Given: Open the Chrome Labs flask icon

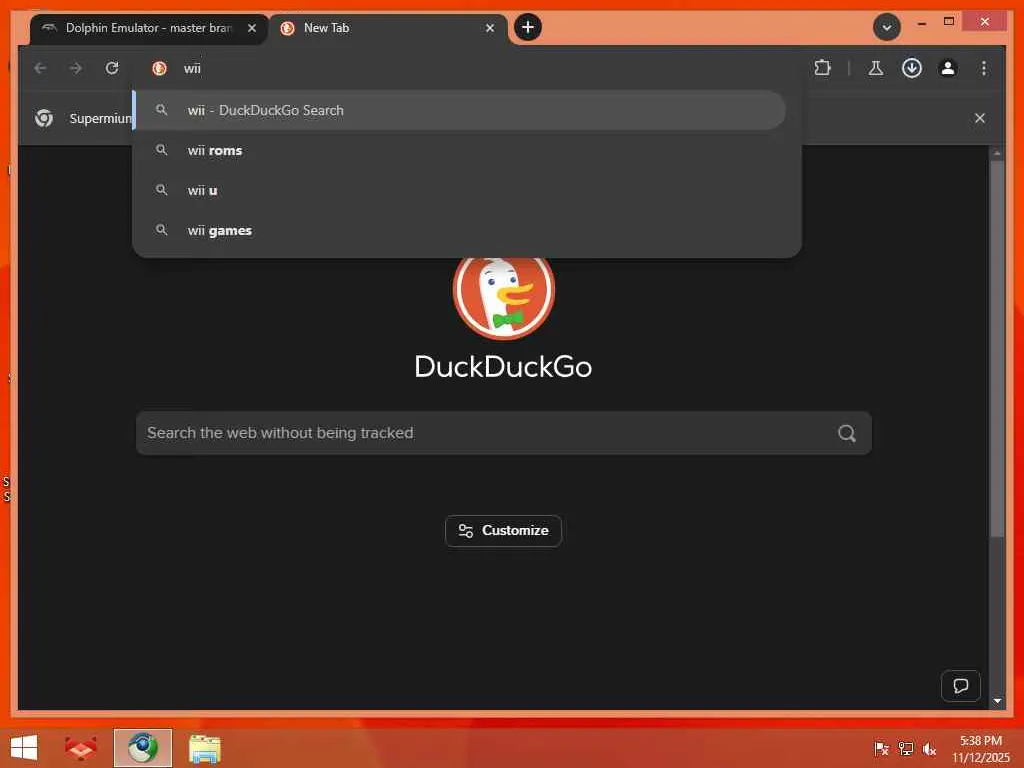Looking at the screenshot, I should (876, 68).
